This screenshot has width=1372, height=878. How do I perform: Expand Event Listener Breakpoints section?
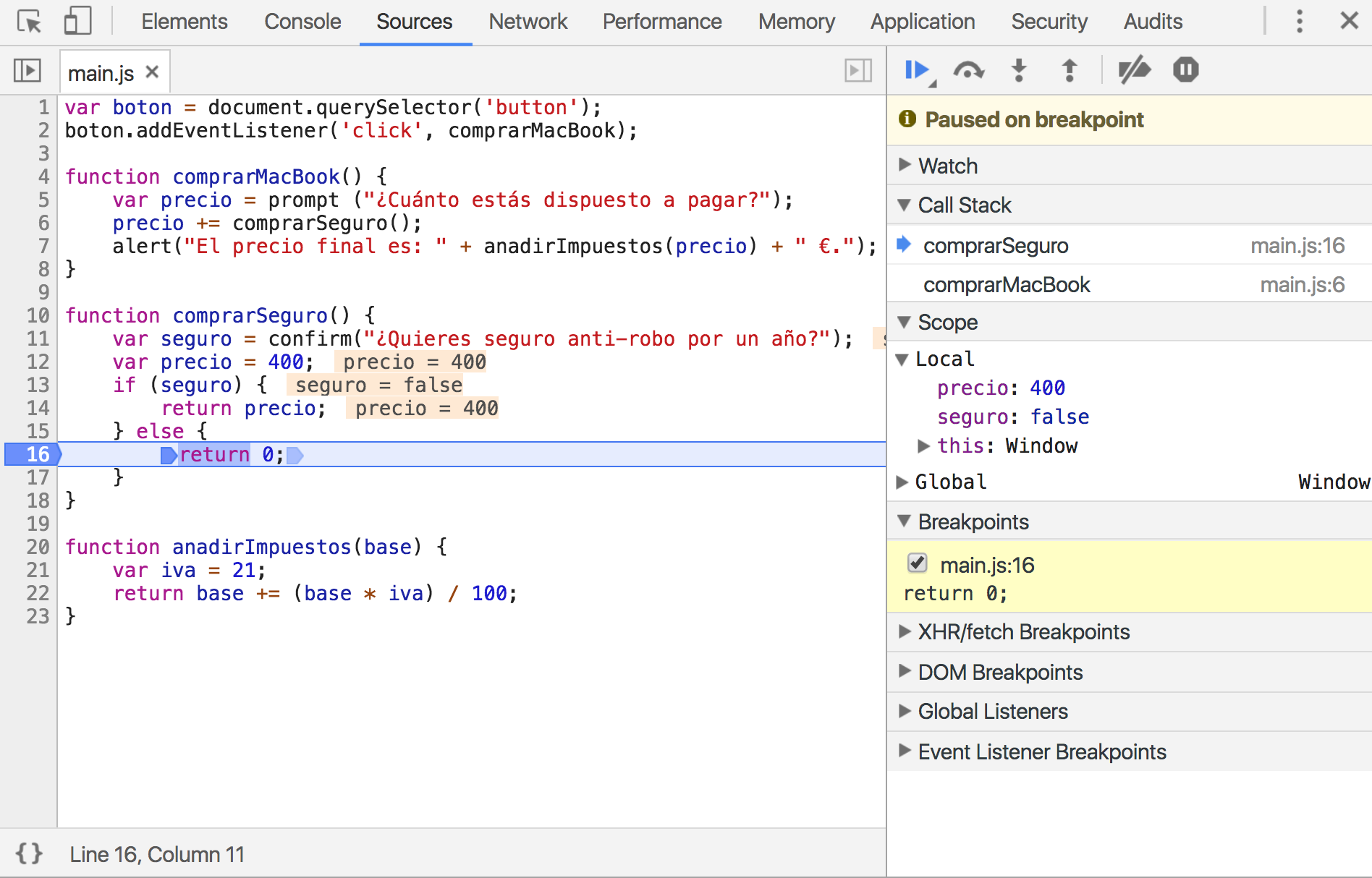point(1129,751)
